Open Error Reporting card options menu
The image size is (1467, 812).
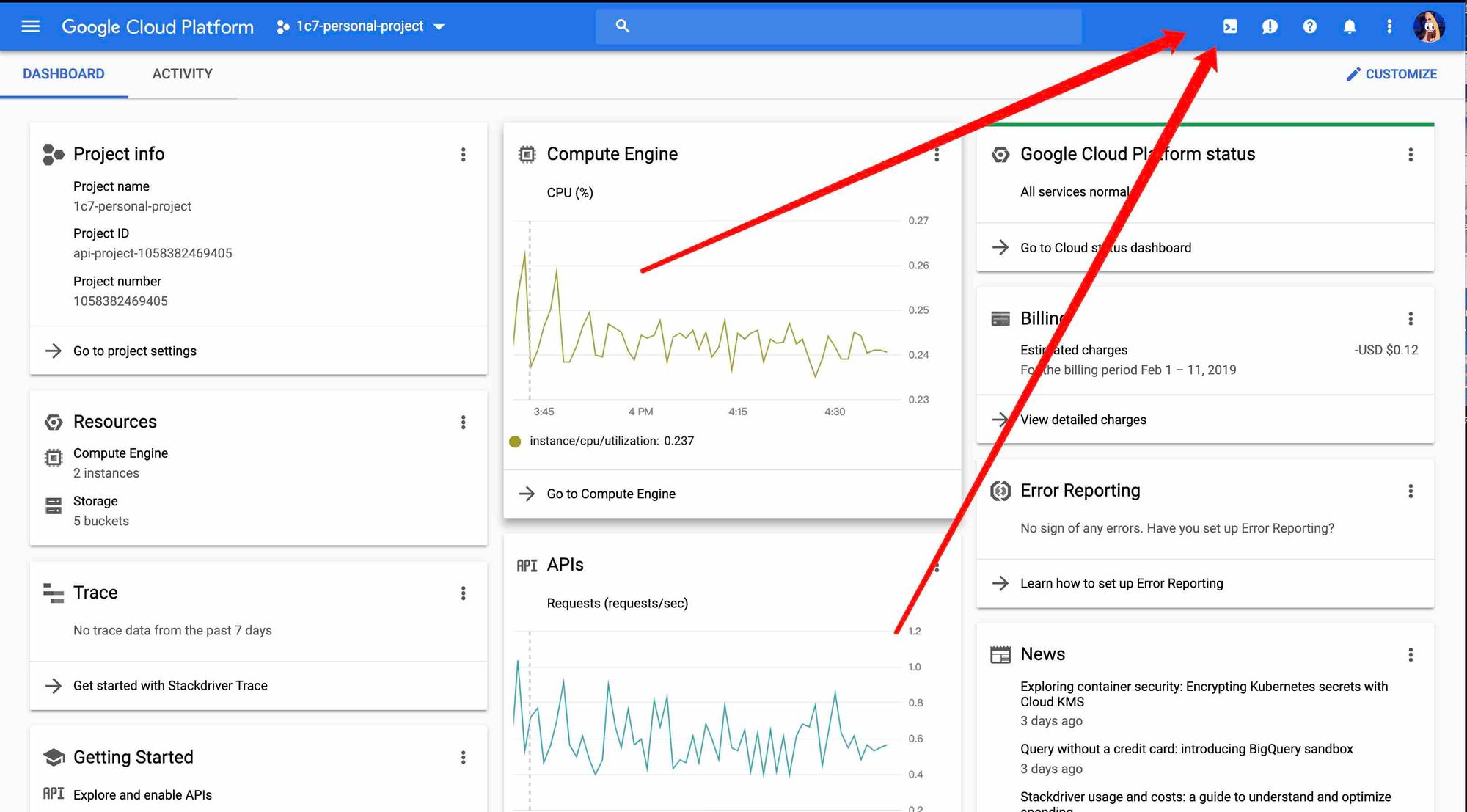point(1410,491)
